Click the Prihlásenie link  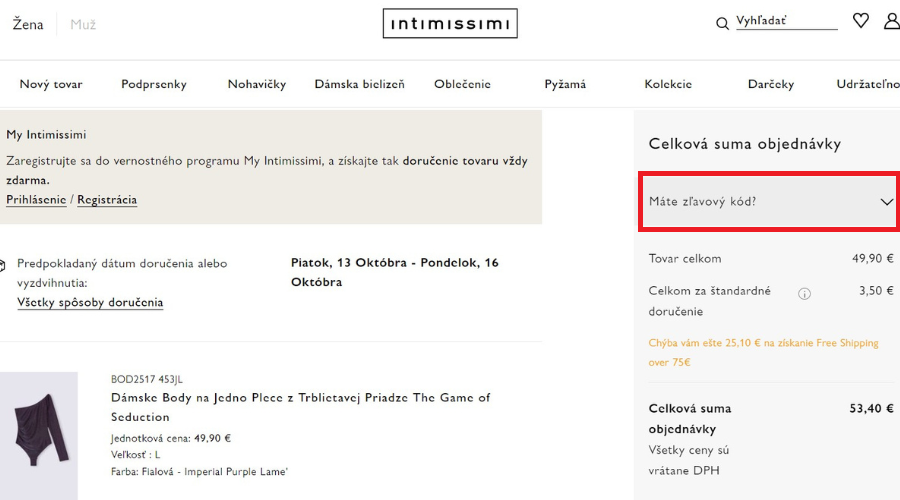click(x=36, y=200)
